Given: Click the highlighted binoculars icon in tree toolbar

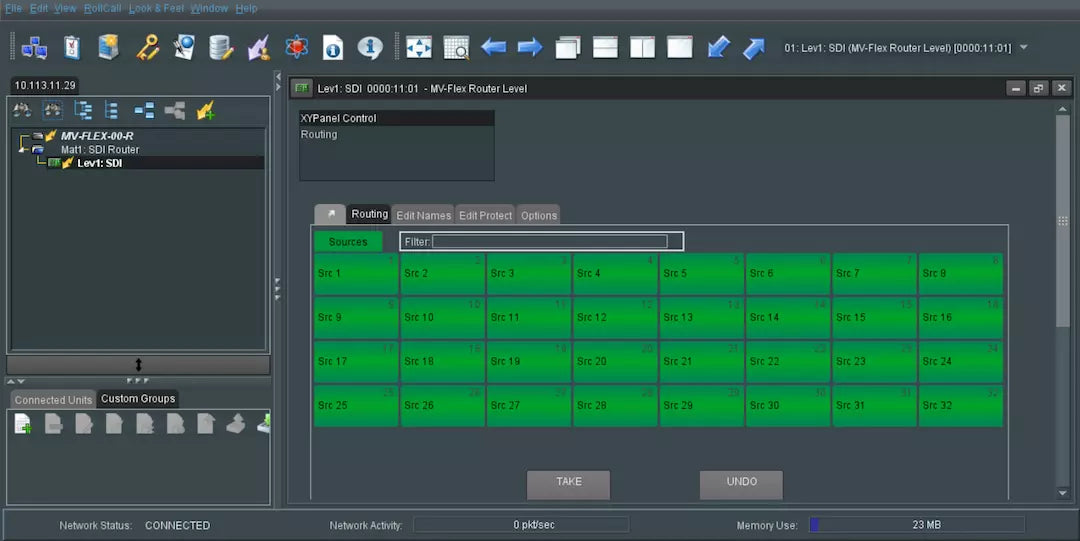Looking at the screenshot, I should [x=52, y=110].
